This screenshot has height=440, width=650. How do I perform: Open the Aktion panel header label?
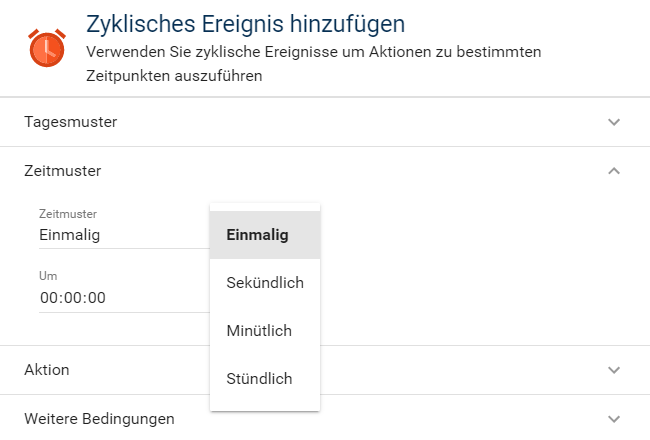tap(47, 370)
